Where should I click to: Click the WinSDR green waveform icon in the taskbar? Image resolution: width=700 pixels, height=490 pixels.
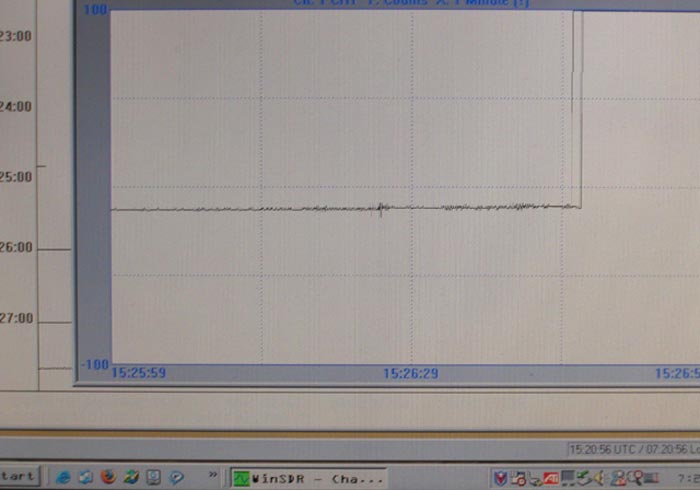[x=242, y=479]
